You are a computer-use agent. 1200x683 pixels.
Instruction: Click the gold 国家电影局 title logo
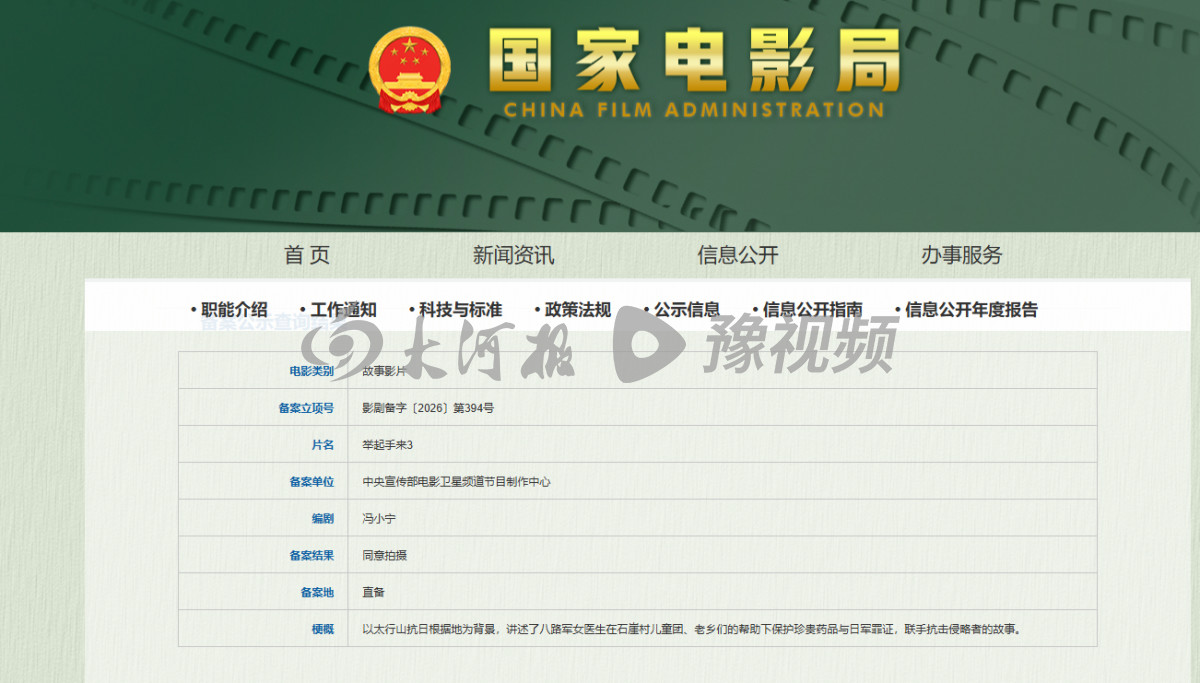click(694, 58)
